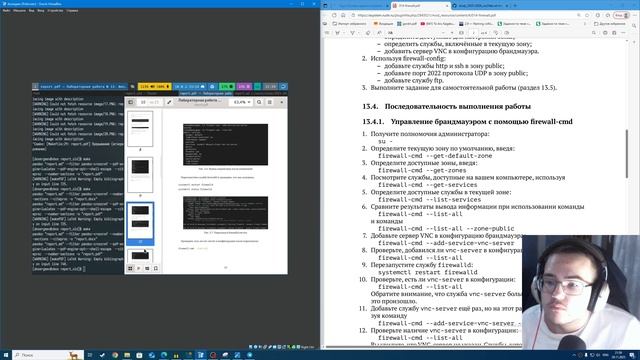640x360 pixels.
Task: Open the Машина menu in VirtualBox
Action: [19, 10]
